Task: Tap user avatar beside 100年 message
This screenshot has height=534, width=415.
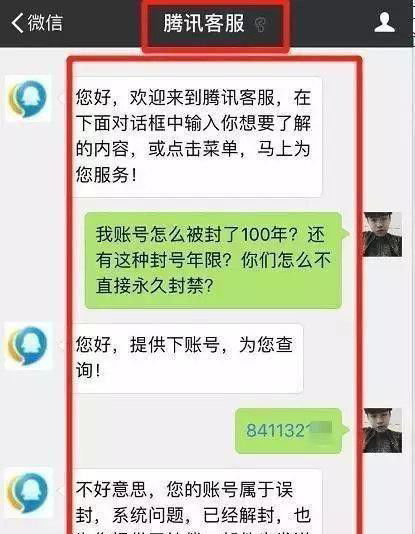Action: [382, 234]
